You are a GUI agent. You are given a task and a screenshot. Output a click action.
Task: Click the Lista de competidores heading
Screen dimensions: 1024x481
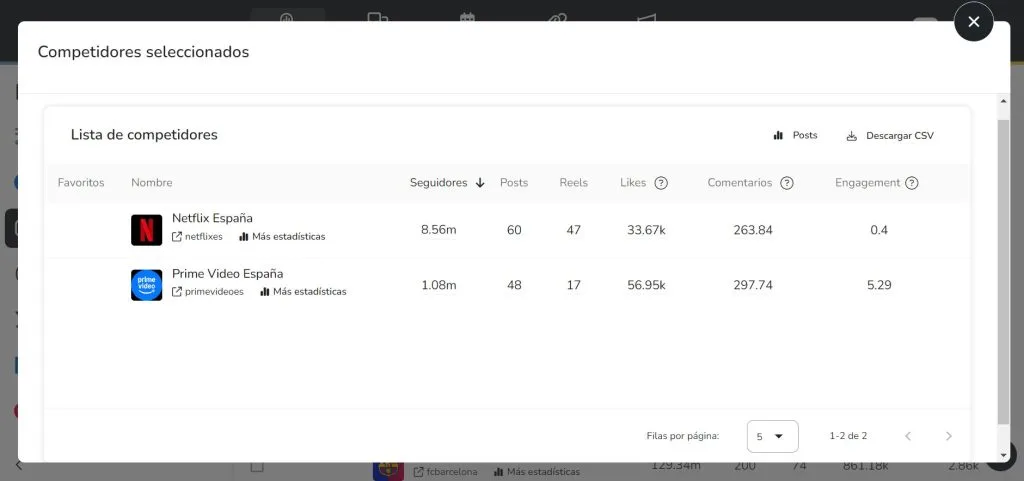point(144,135)
